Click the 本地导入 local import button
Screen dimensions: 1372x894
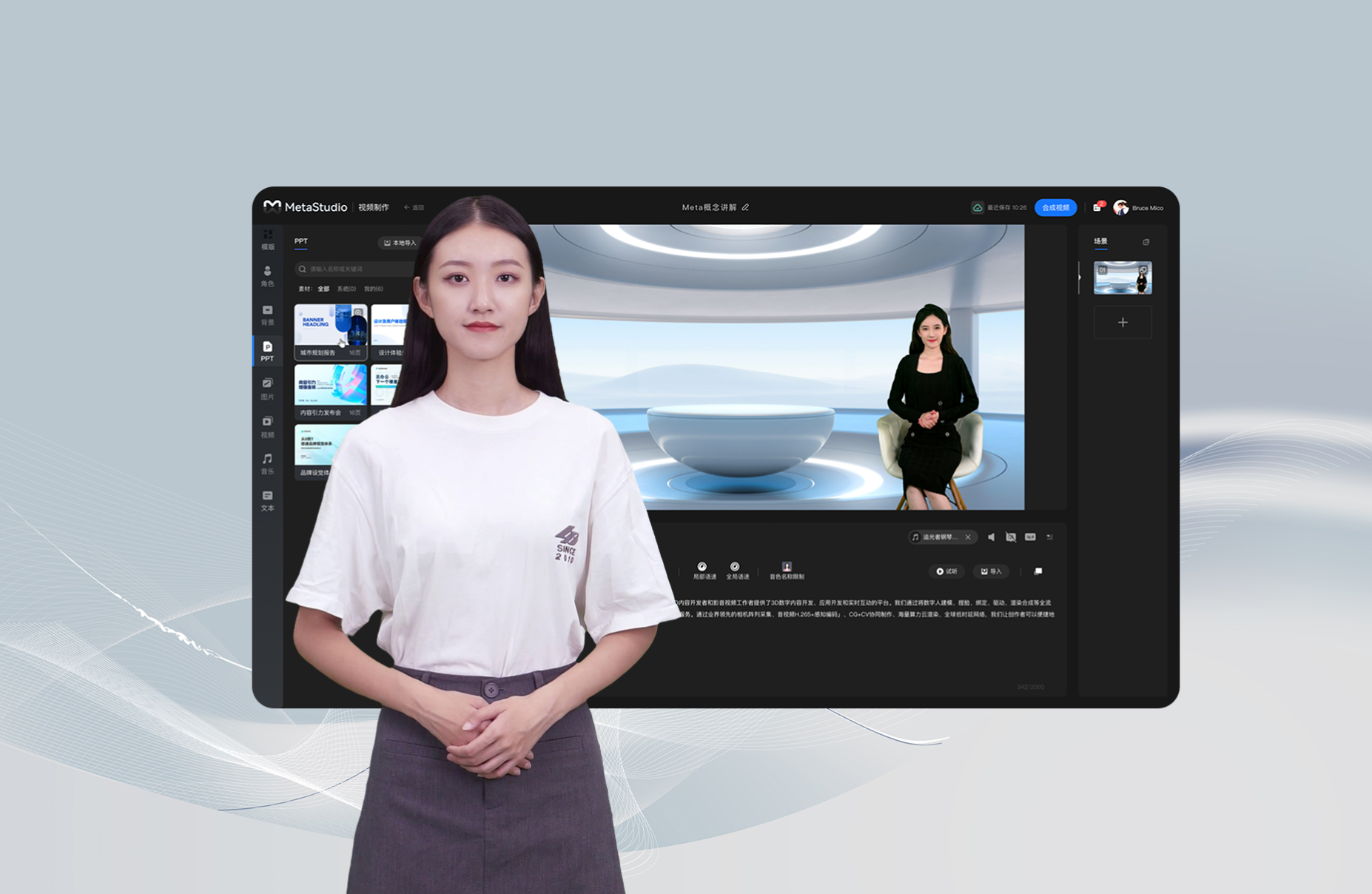click(400, 243)
